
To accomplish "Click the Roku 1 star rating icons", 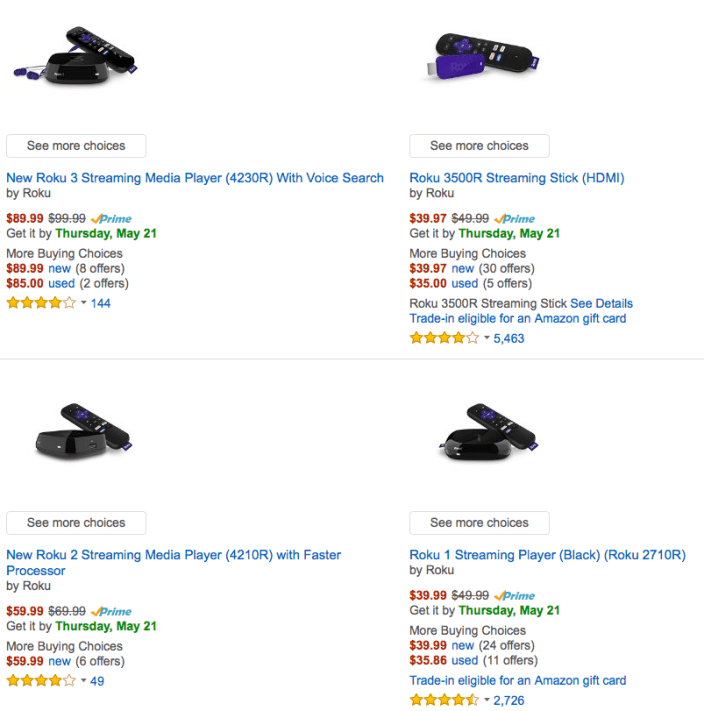I will [444, 700].
